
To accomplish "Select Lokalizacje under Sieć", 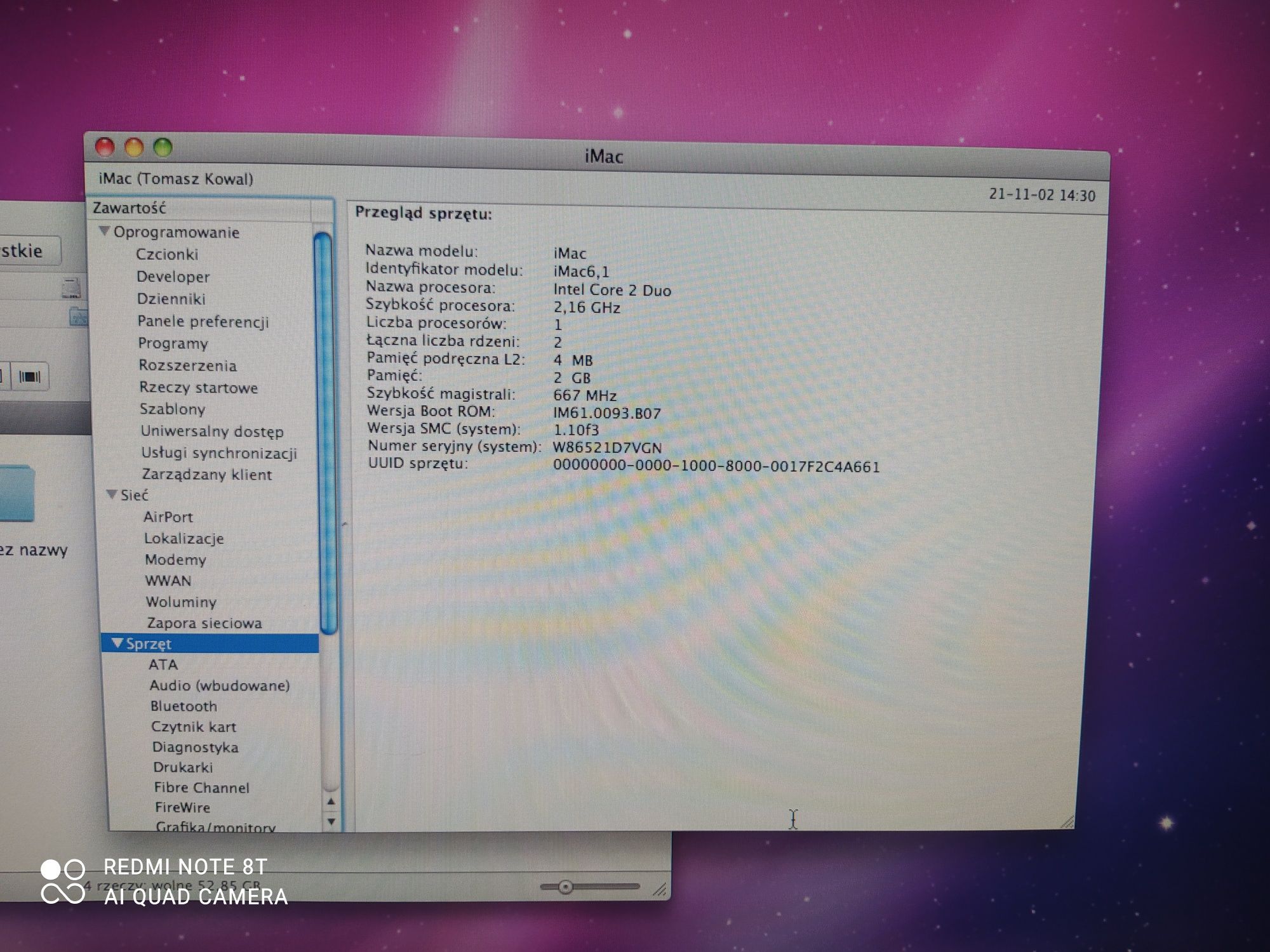I will click(x=184, y=539).
